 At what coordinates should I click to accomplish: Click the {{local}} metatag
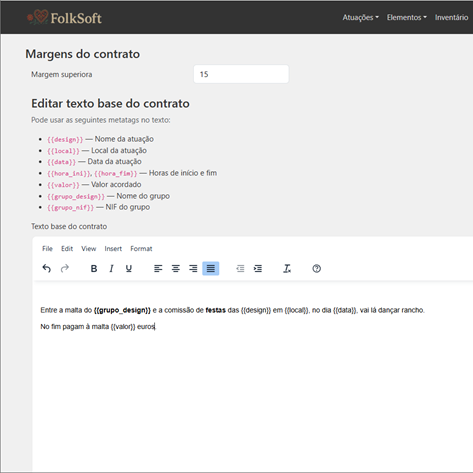tap(63, 151)
